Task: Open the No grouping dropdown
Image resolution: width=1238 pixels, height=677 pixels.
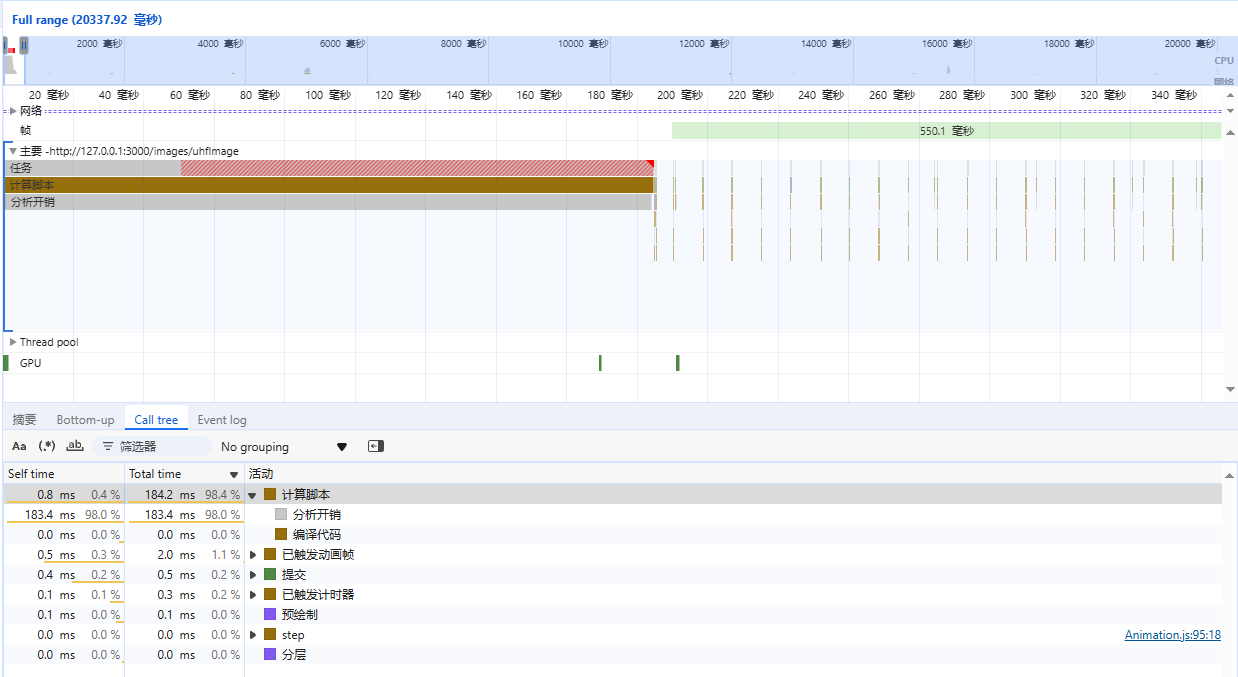Action: (x=285, y=447)
